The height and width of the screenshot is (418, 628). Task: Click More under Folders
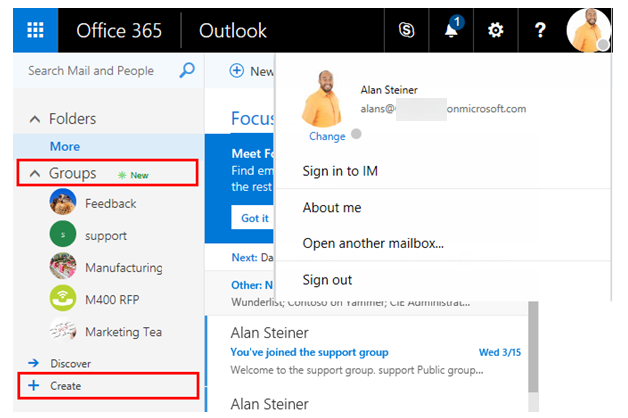point(65,146)
